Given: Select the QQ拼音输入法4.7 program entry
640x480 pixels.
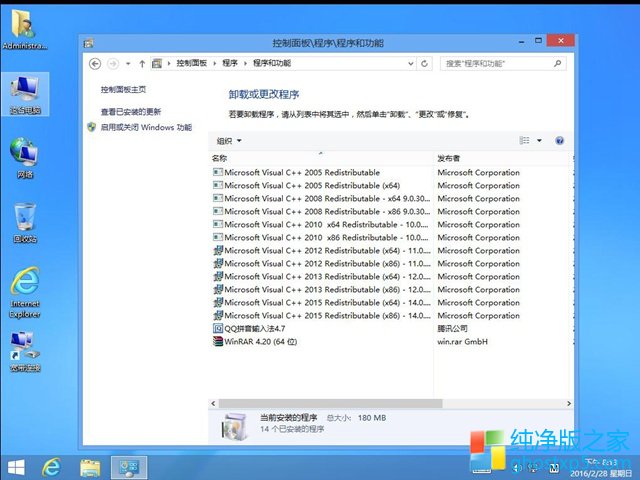Looking at the screenshot, I should point(254,328).
